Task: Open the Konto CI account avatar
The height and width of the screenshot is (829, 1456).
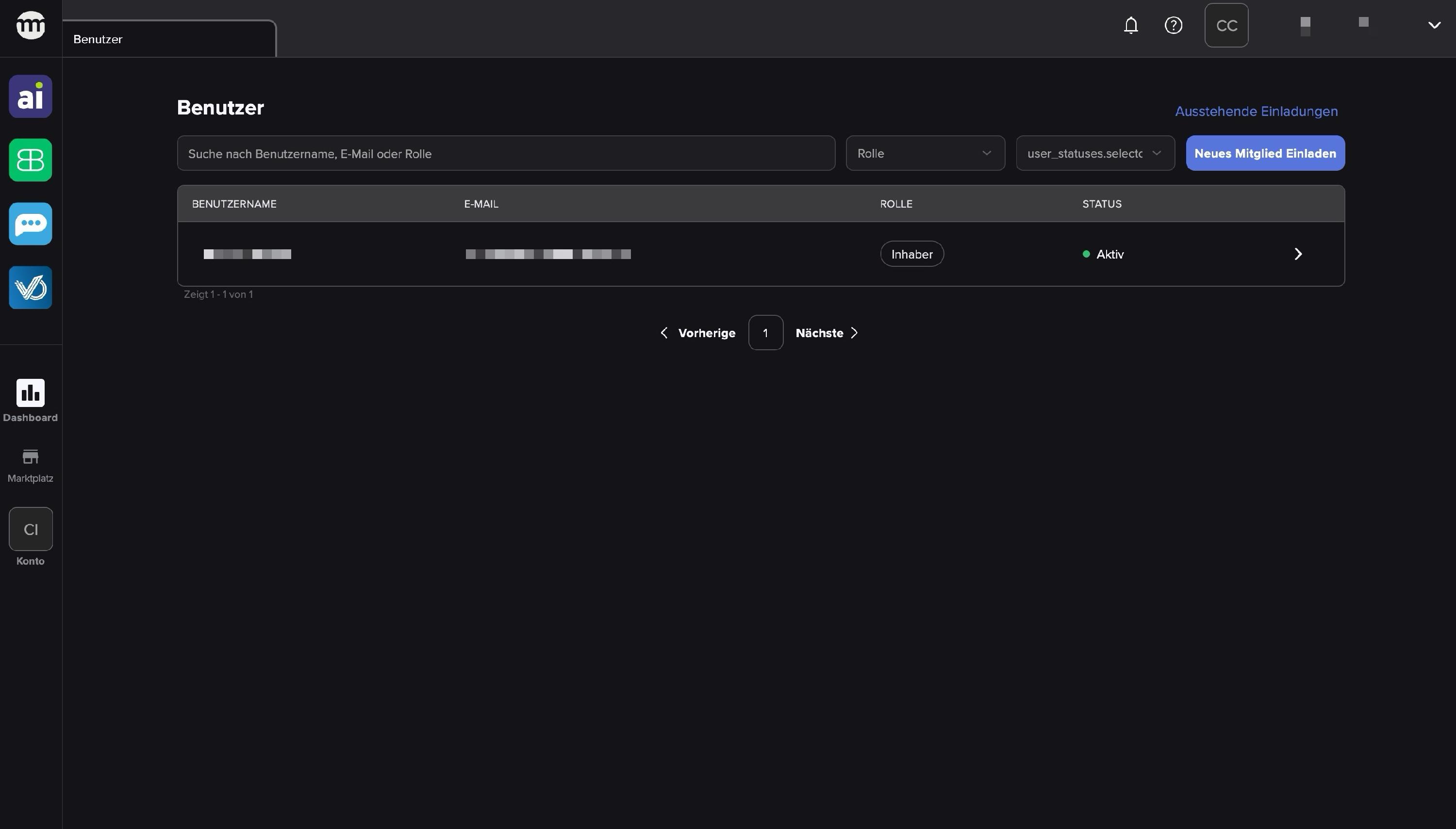Action: [30, 529]
